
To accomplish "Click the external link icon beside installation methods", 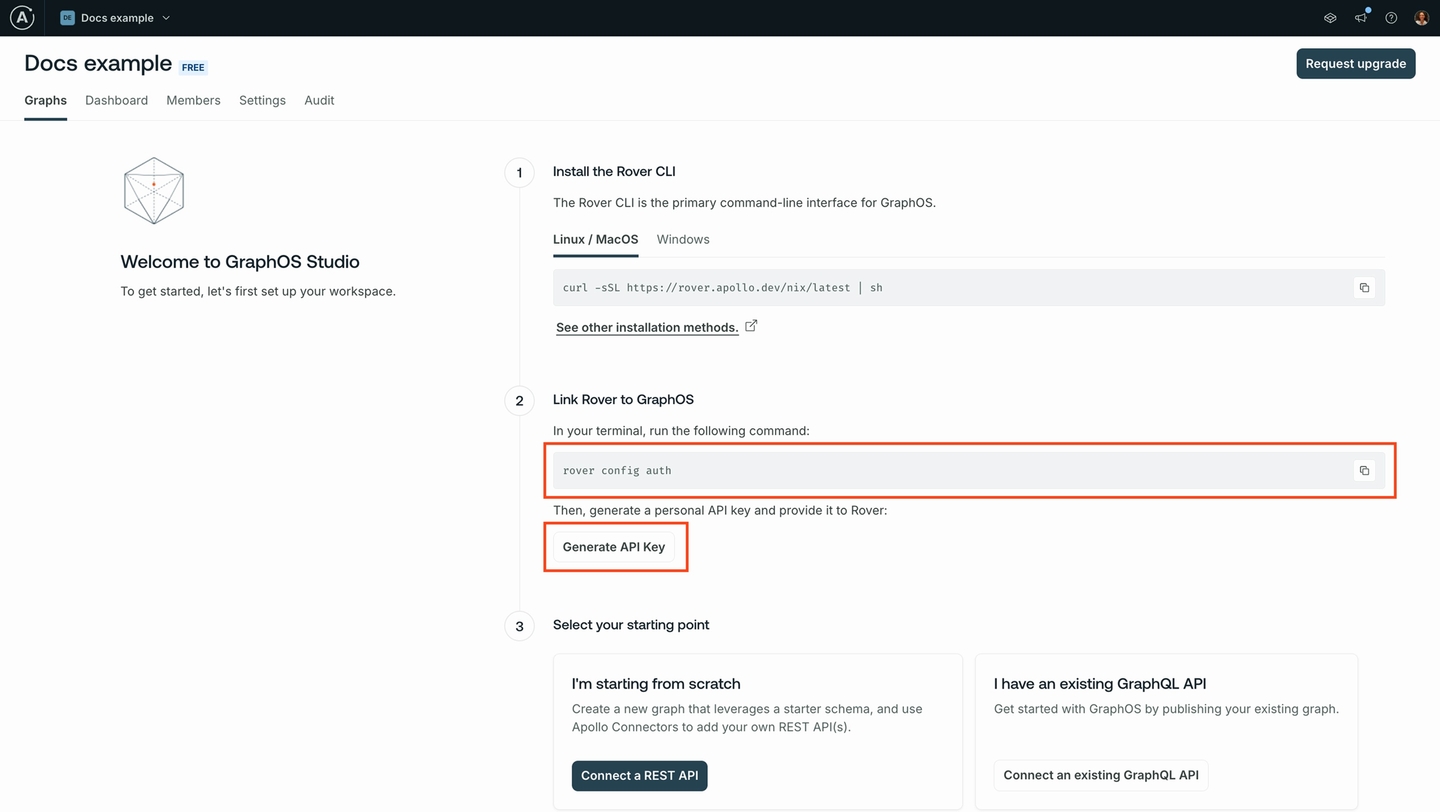I will [x=751, y=325].
